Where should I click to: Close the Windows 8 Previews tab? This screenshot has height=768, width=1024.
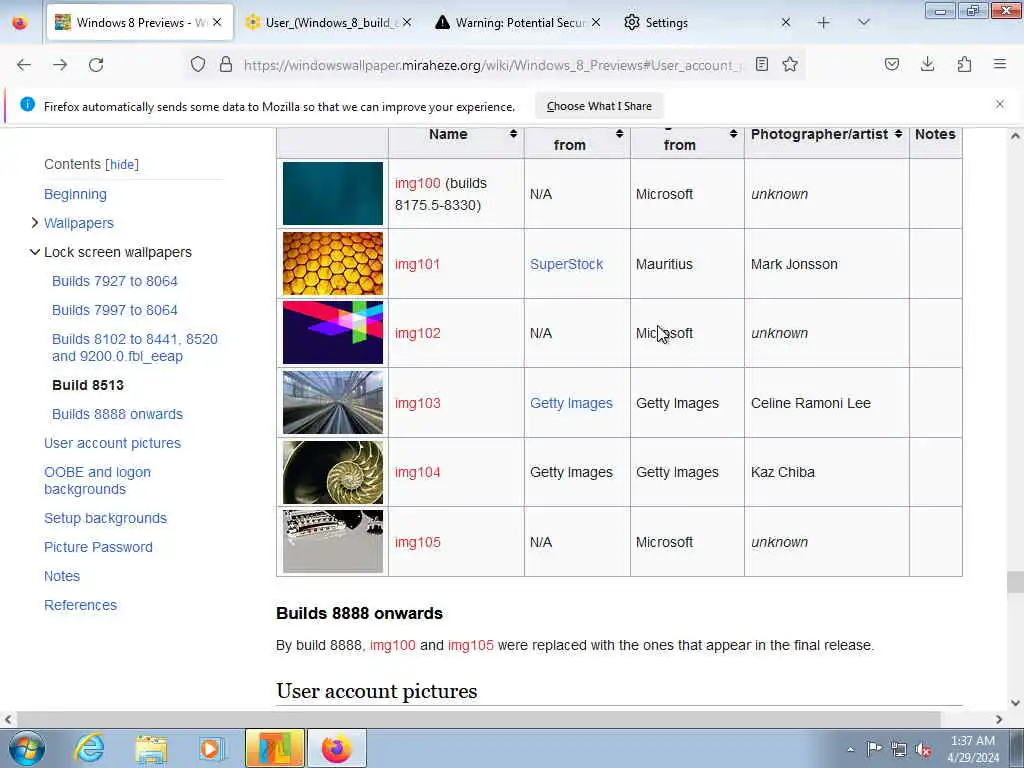point(217,22)
